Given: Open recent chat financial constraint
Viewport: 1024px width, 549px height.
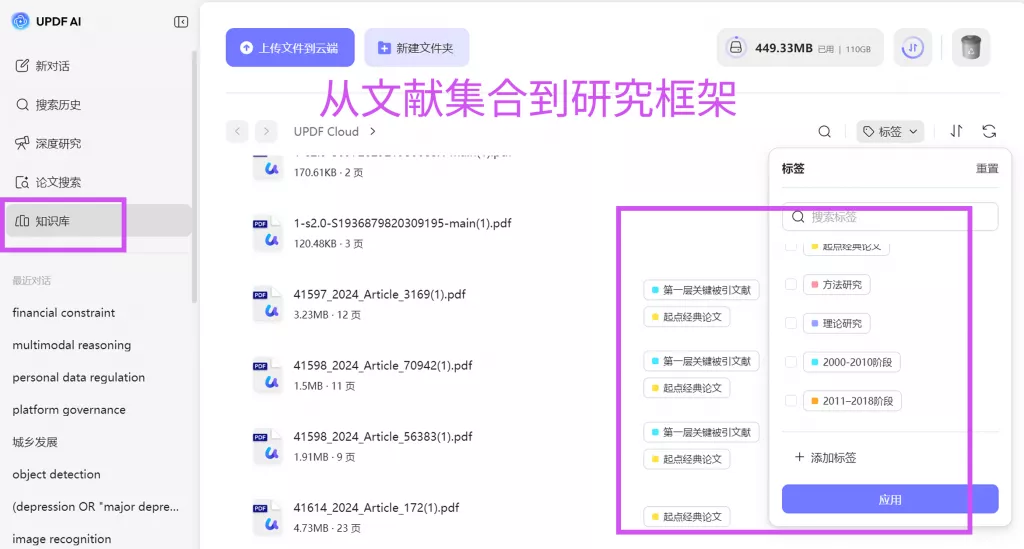Looking at the screenshot, I should coord(63,313).
